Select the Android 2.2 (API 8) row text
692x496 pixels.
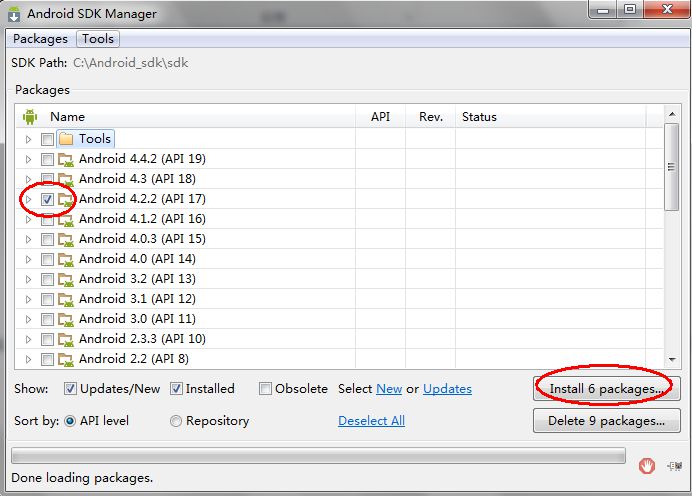click(x=134, y=359)
